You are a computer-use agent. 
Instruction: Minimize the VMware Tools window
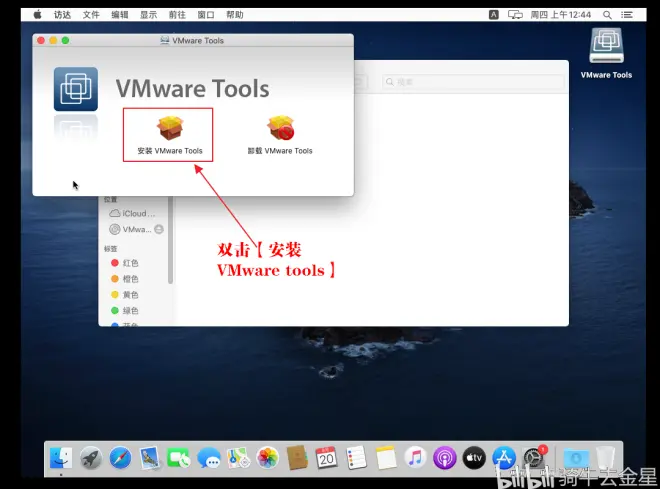[53, 40]
